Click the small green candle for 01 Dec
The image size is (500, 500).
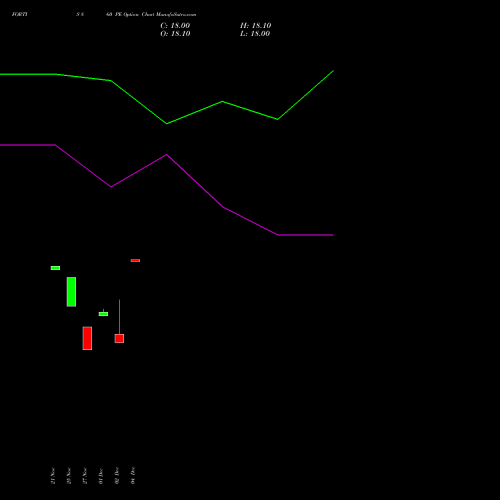tap(103, 314)
